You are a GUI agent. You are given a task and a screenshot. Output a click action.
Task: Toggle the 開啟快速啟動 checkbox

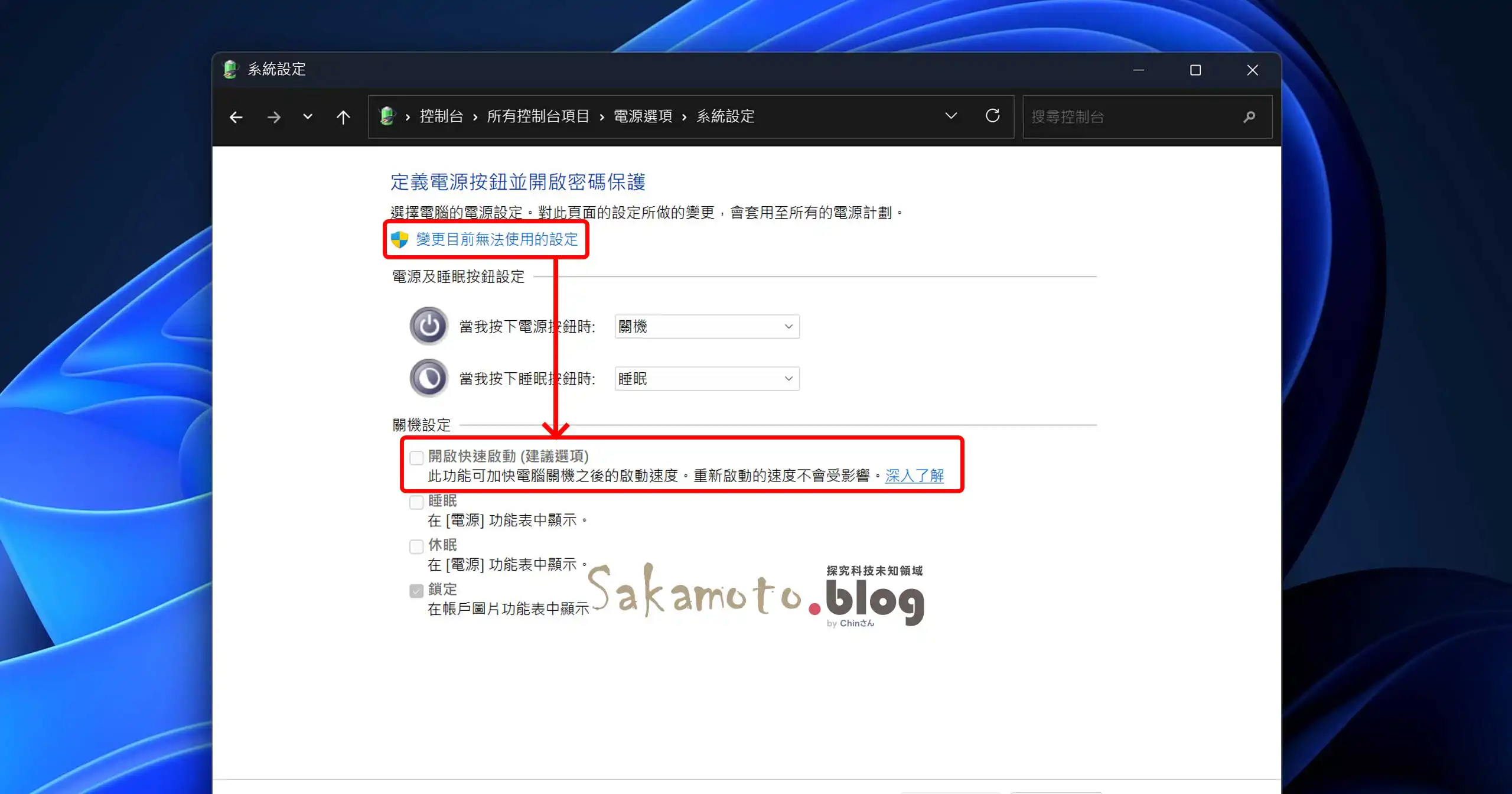tap(416, 457)
